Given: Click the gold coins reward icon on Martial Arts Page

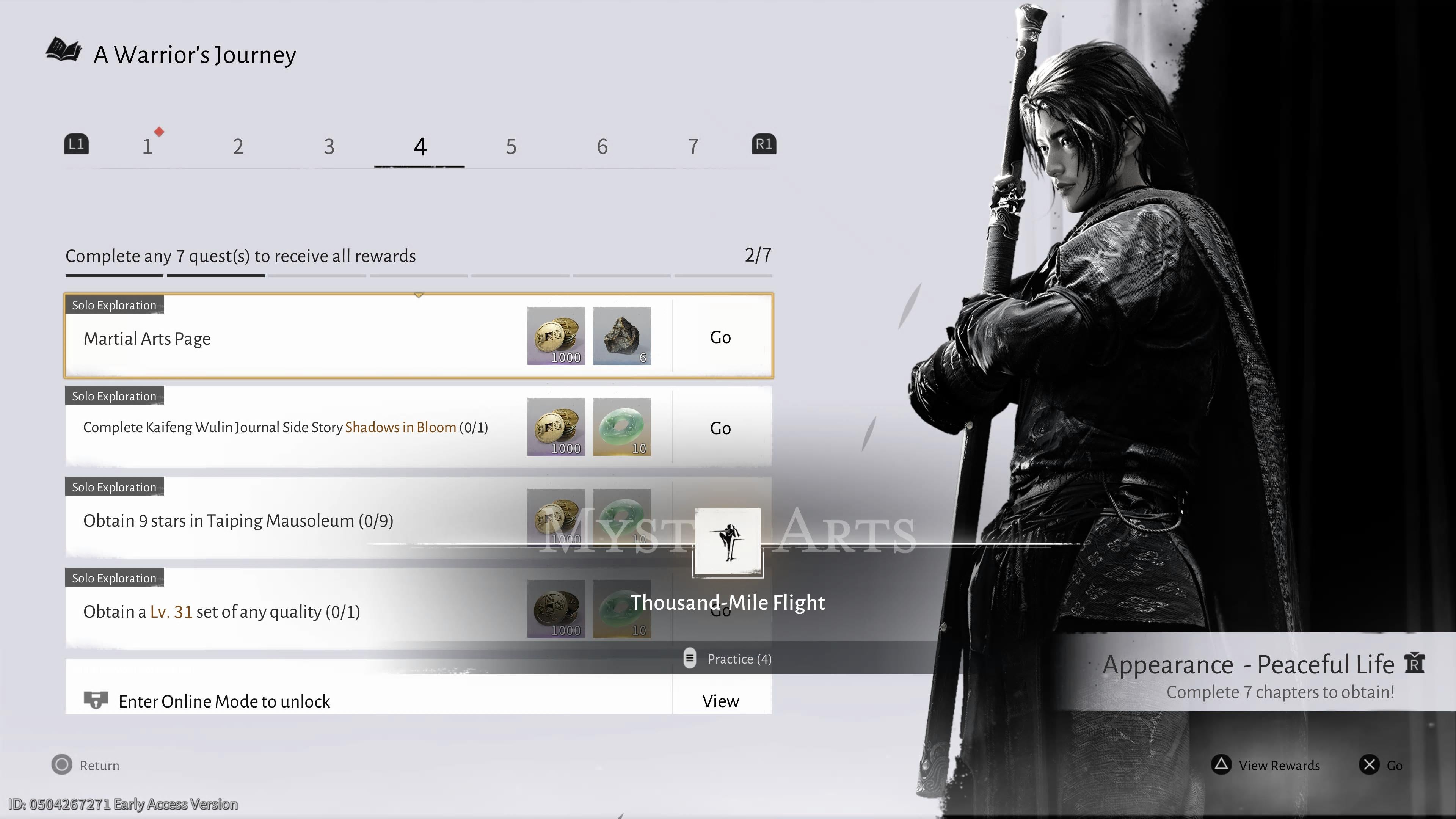Looking at the screenshot, I should (555, 336).
